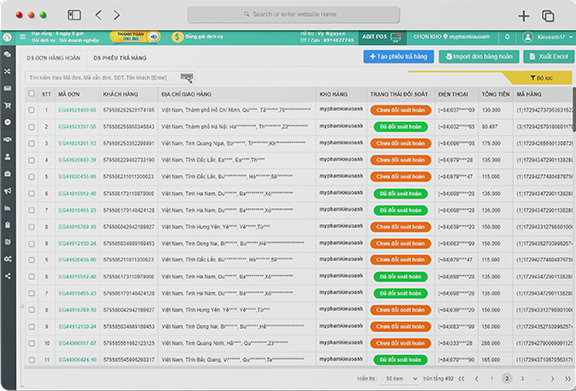Click the share sidebar icon
Image resolution: width=576 pixels, height=391 pixels.
point(7,276)
